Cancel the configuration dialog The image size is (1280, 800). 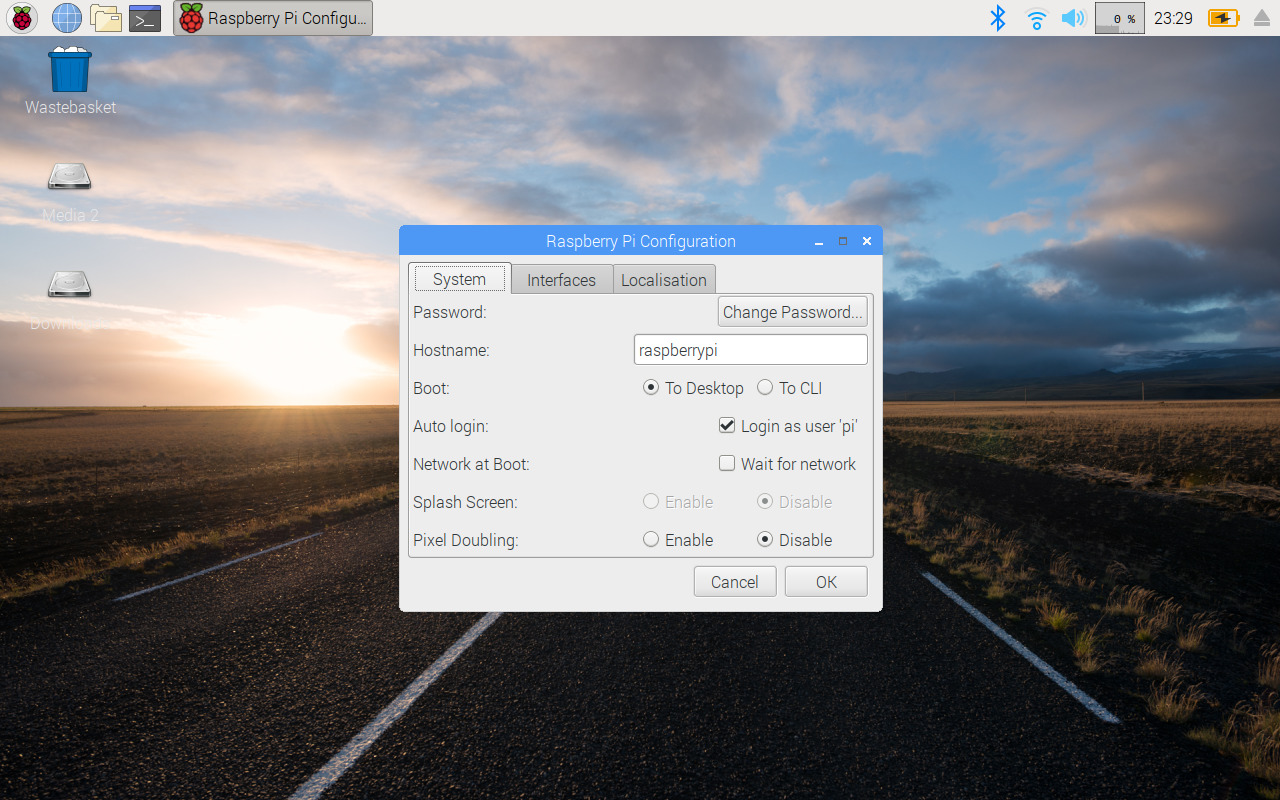(x=734, y=581)
